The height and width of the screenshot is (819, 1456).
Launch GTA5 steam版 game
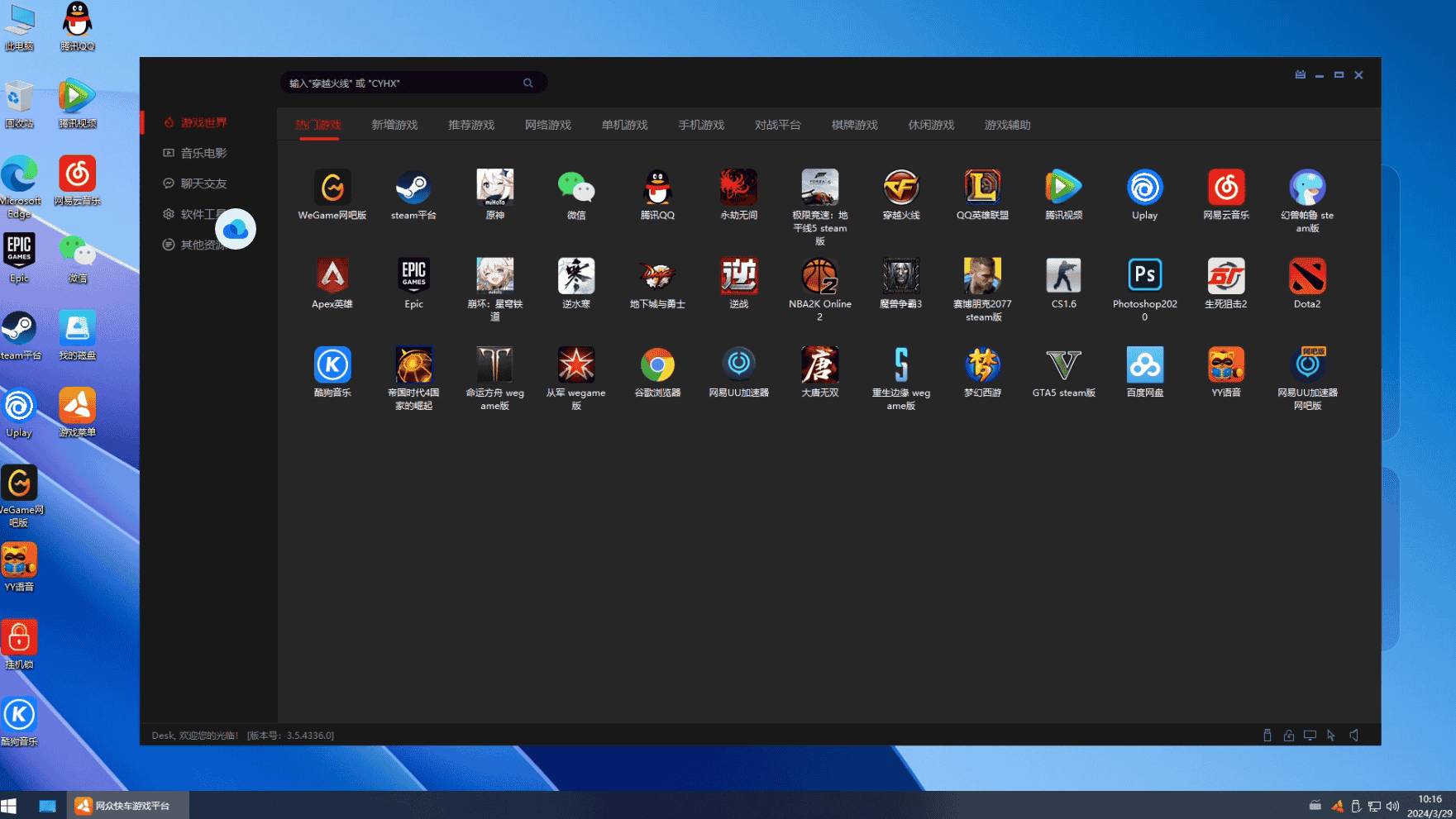(x=1063, y=365)
